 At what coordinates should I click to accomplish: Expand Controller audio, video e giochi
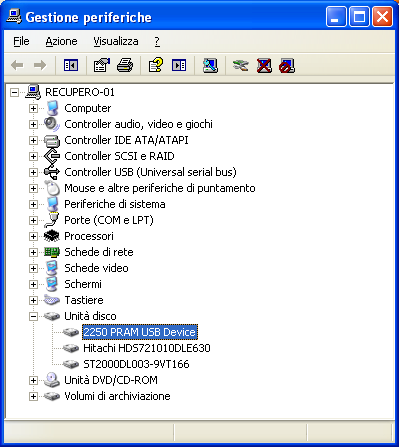pos(33,124)
